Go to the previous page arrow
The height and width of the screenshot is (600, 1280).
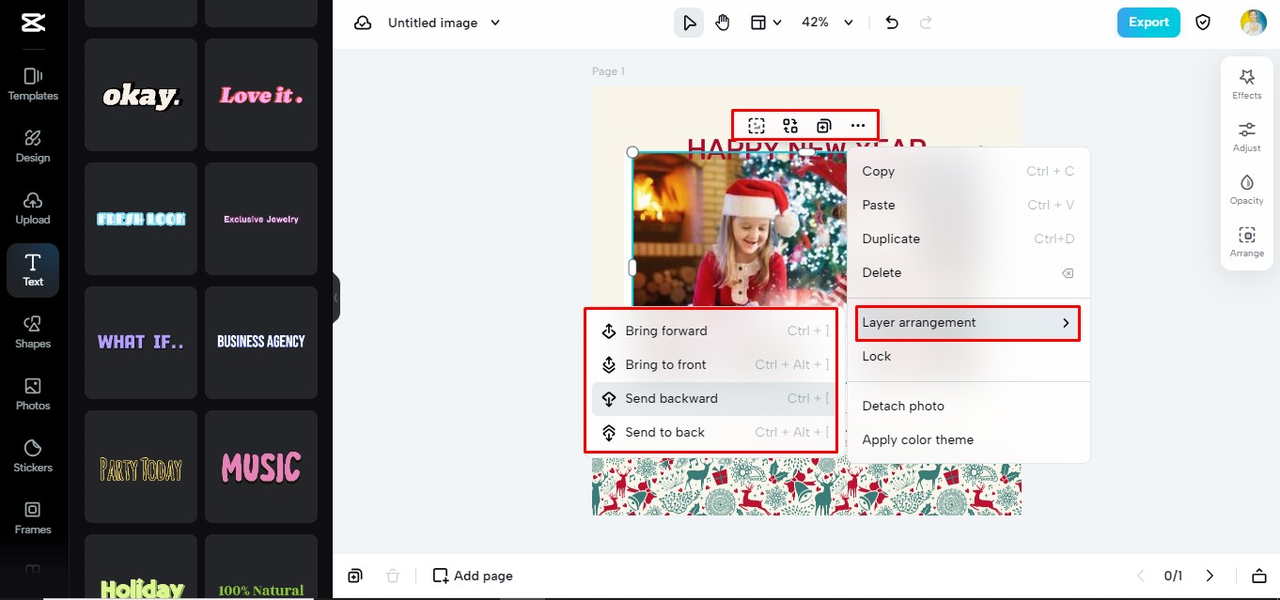(1140, 576)
